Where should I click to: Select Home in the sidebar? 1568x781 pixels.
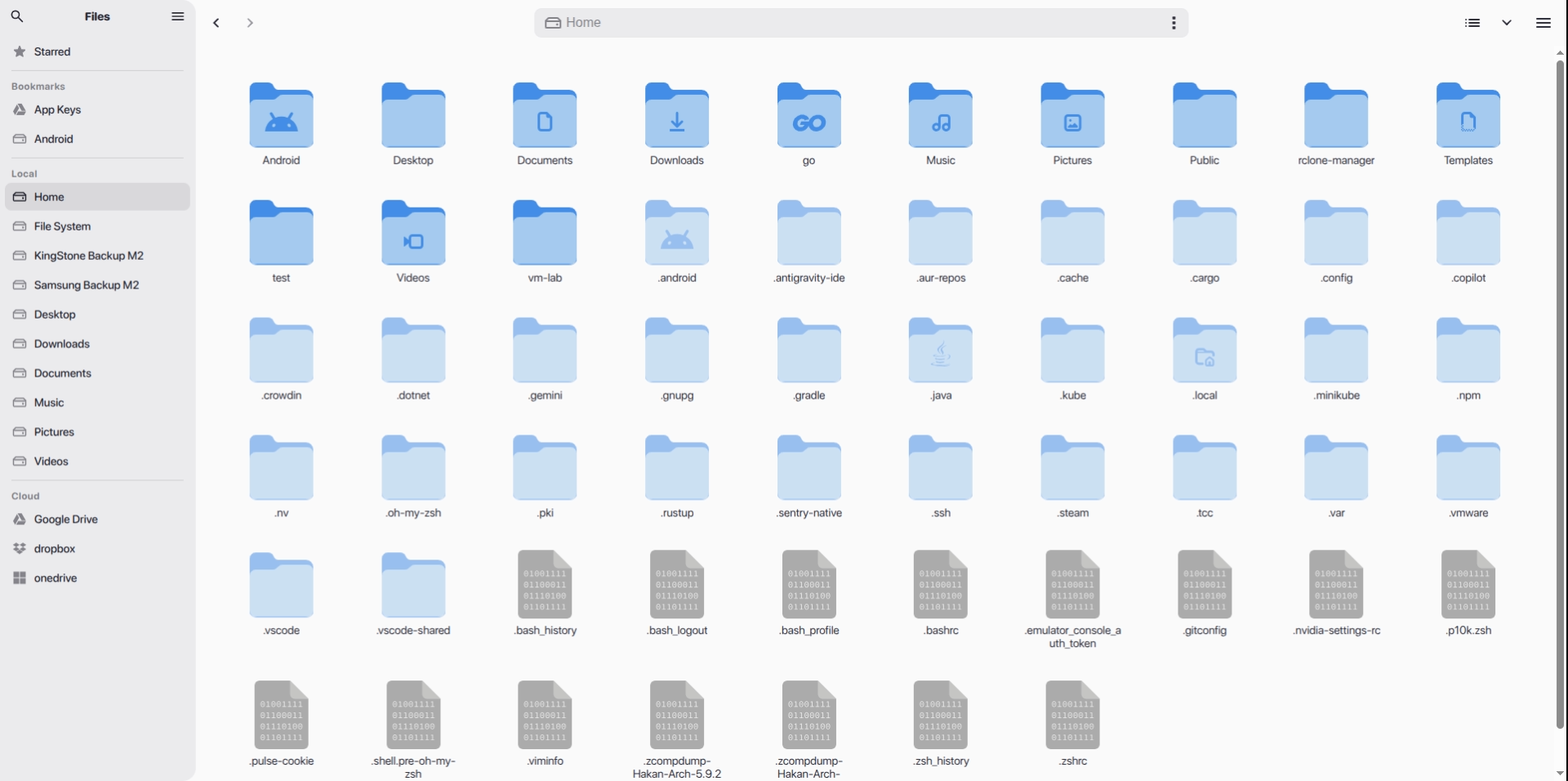point(97,197)
